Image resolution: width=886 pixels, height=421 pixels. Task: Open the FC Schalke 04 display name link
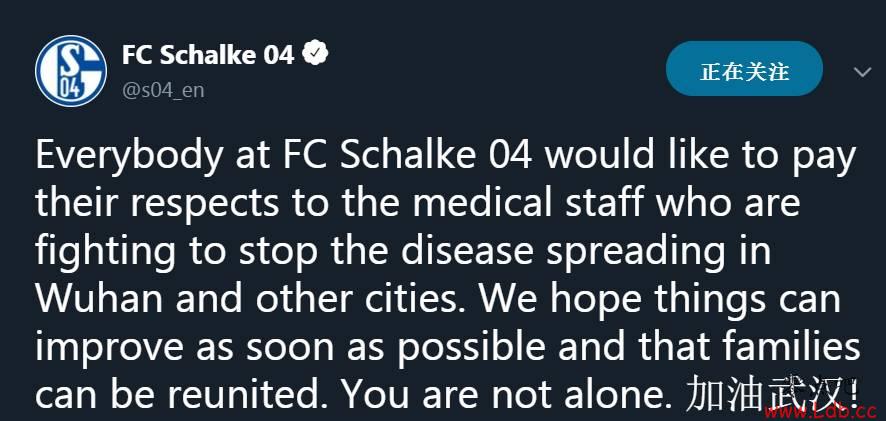click(208, 55)
